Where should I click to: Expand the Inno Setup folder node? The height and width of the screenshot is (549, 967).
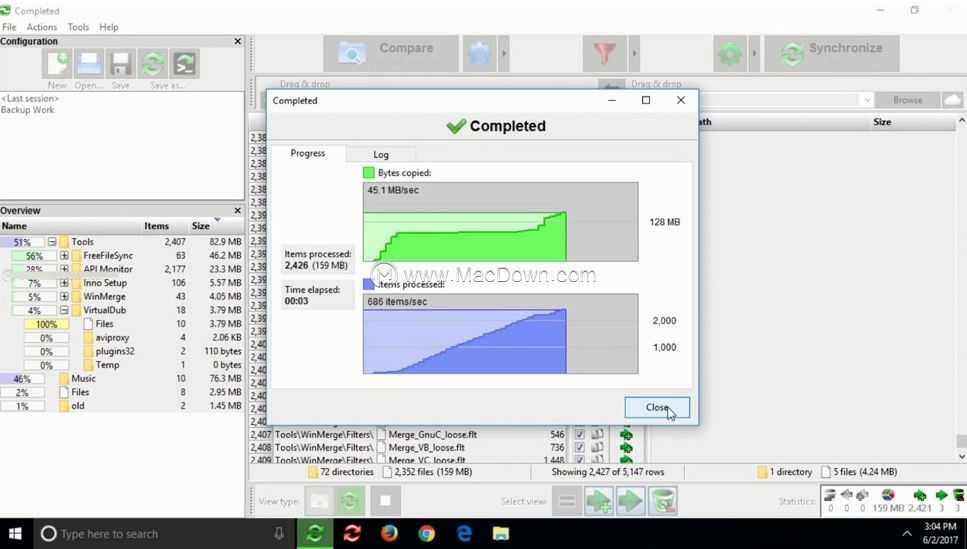(64, 283)
